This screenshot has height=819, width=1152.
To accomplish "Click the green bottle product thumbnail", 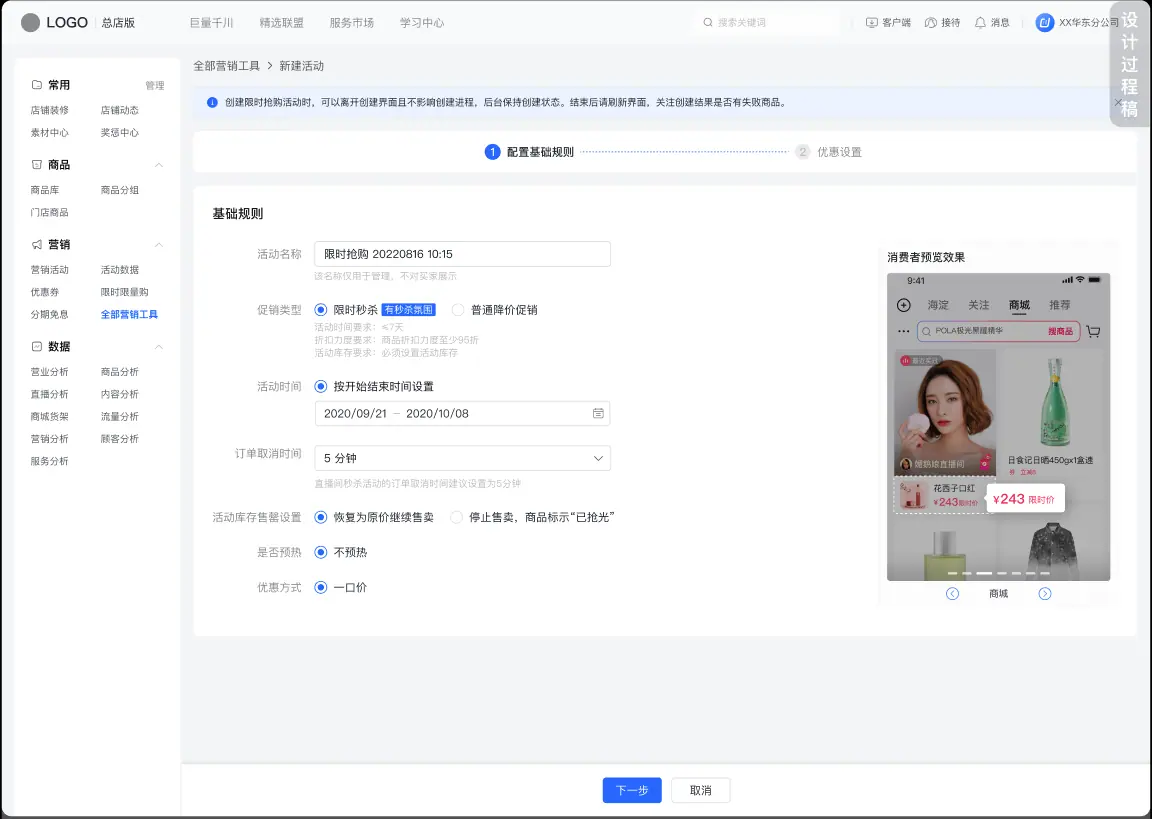I will (1054, 403).
